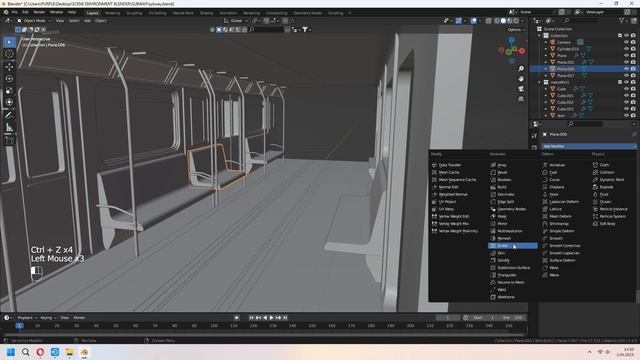Click the outliner search field

583,20
